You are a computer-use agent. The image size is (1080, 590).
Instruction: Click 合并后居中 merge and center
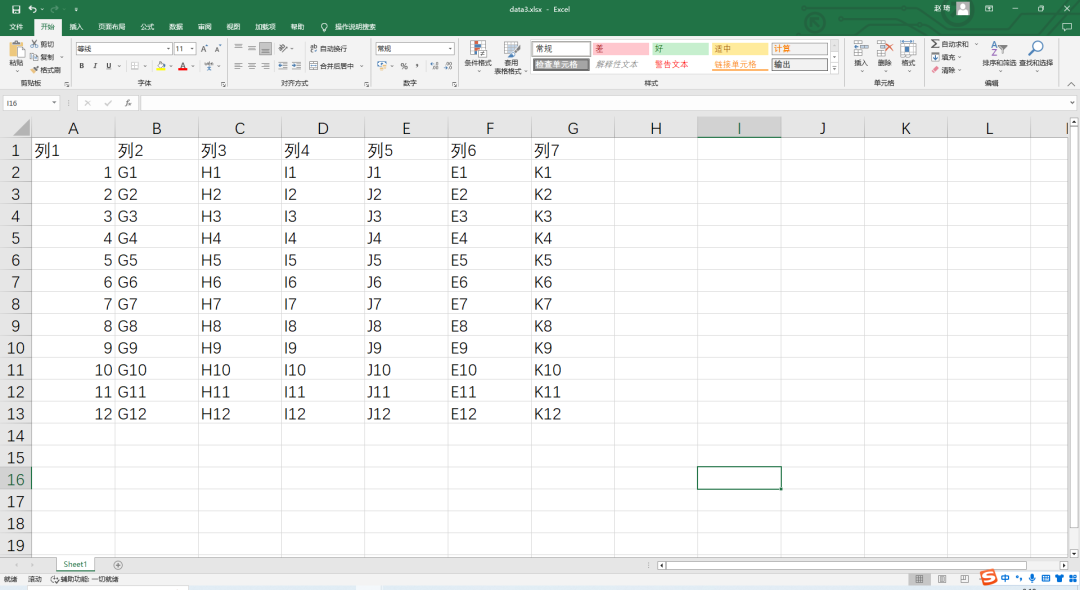[x=332, y=66]
